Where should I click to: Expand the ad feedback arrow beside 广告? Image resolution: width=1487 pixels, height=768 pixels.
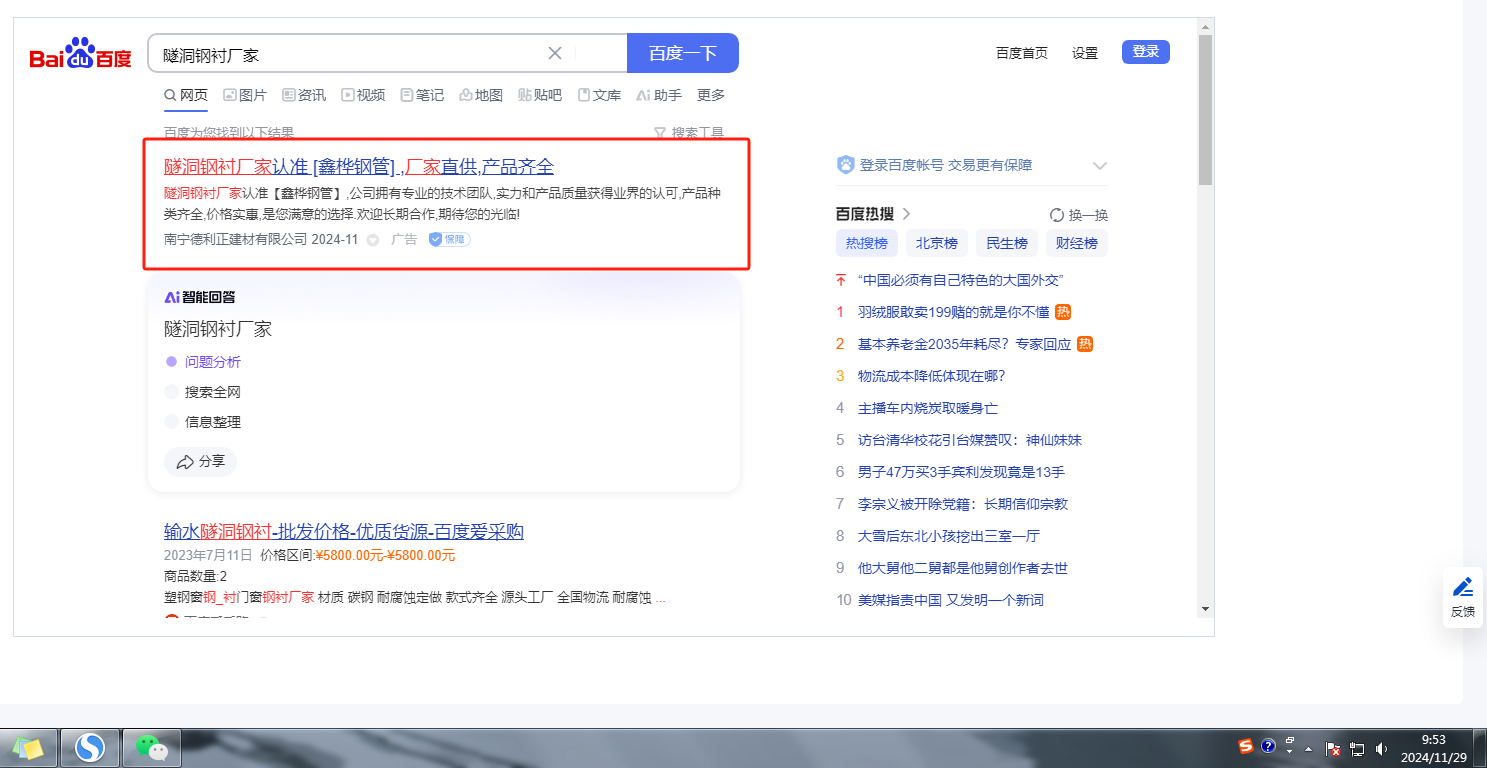point(373,240)
